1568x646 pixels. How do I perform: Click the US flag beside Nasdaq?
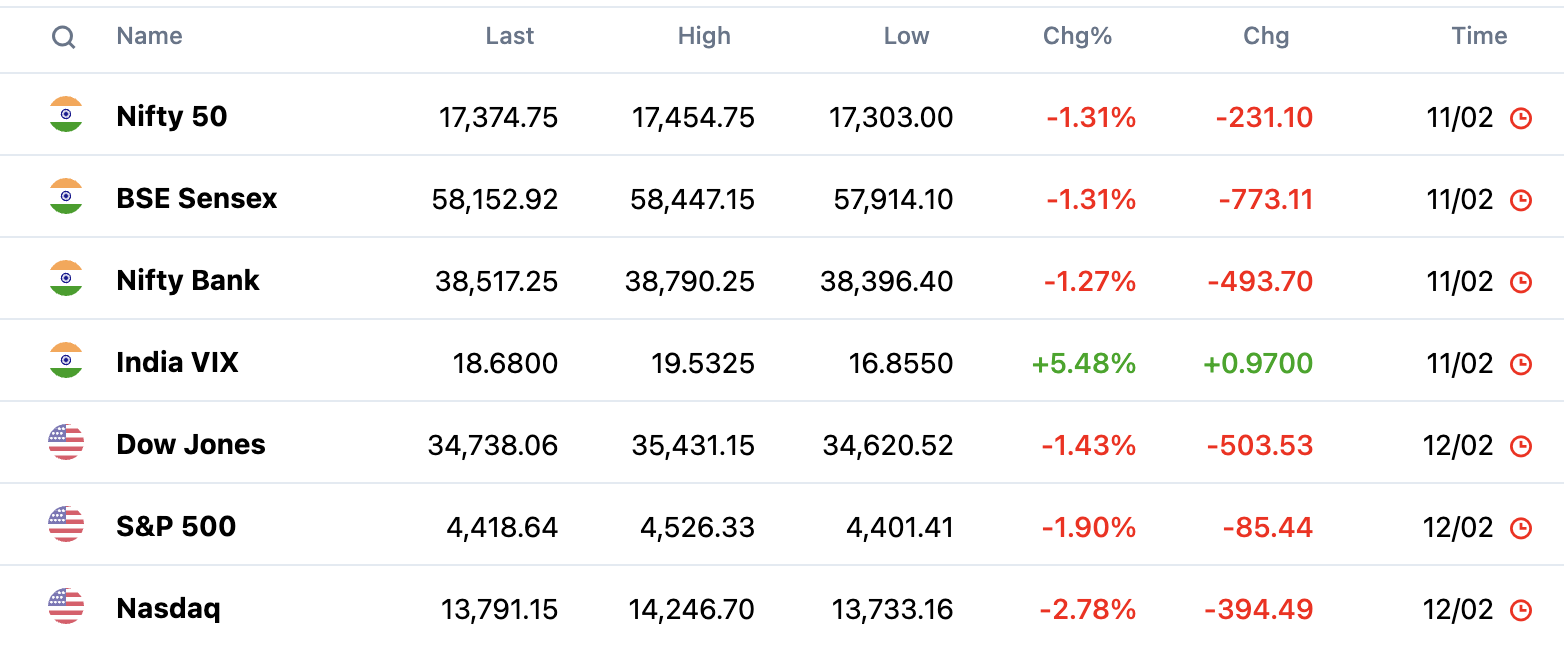[x=66, y=607]
